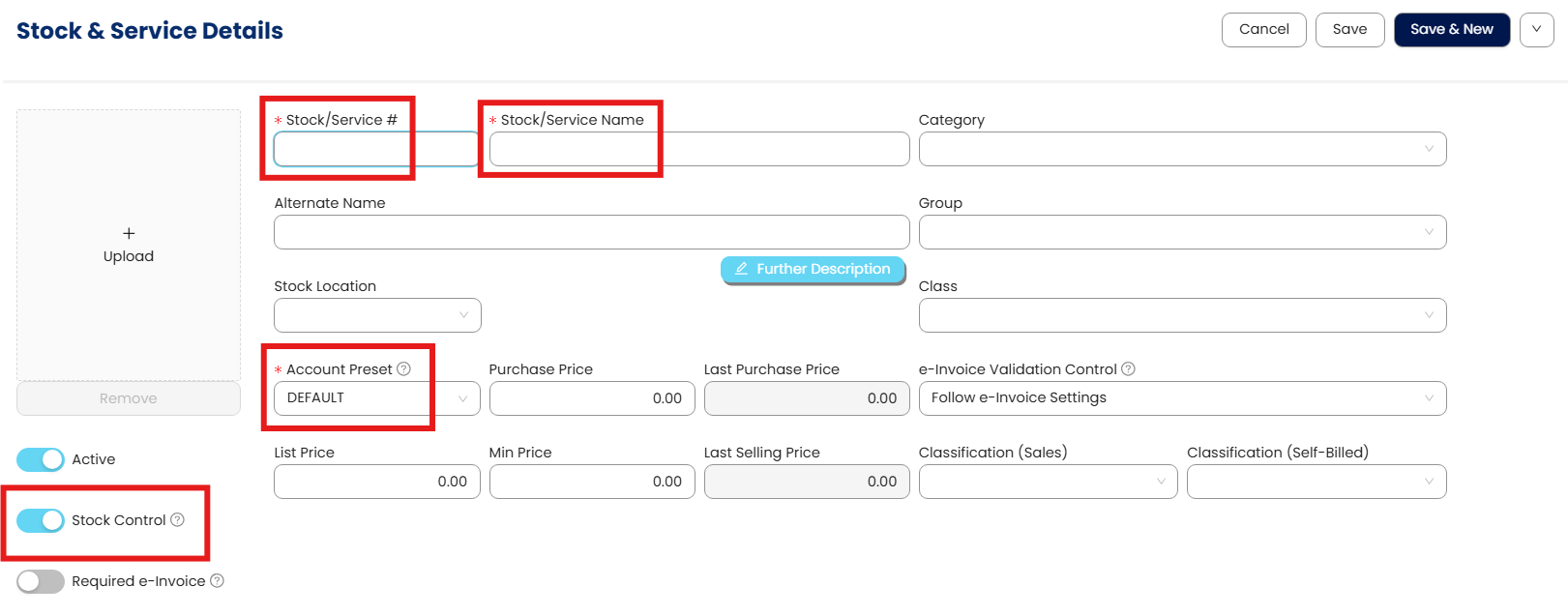Enable the Required e-Invoice switch
This screenshot has height=616, width=1568.
click(41, 581)
